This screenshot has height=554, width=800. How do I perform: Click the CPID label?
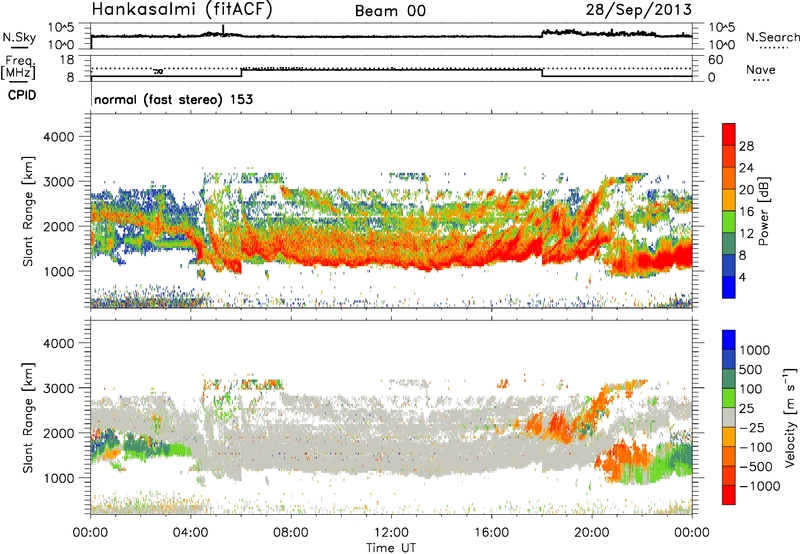(x=22, y=95)
